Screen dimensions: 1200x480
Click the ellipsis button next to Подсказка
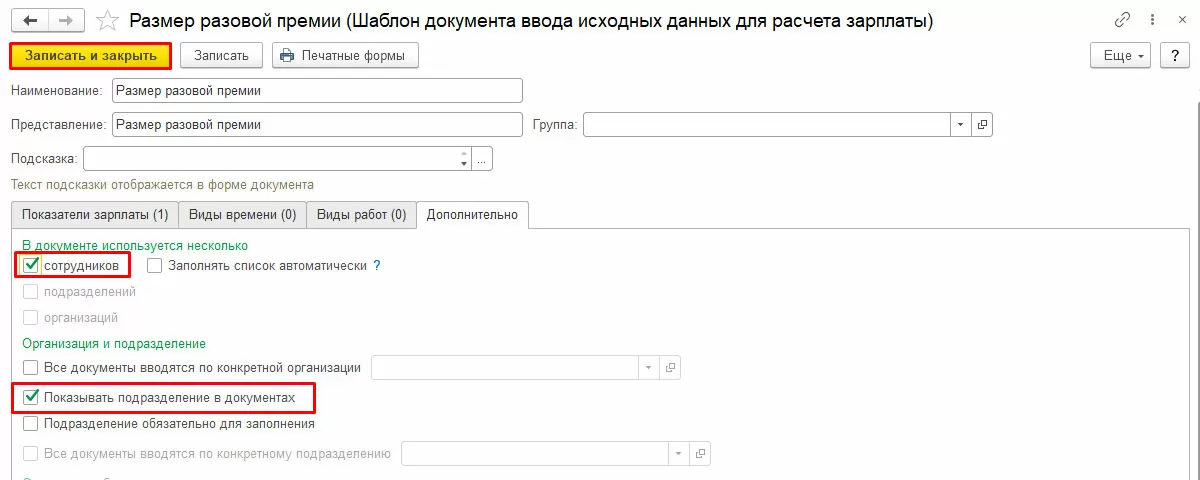coord(483,159)
